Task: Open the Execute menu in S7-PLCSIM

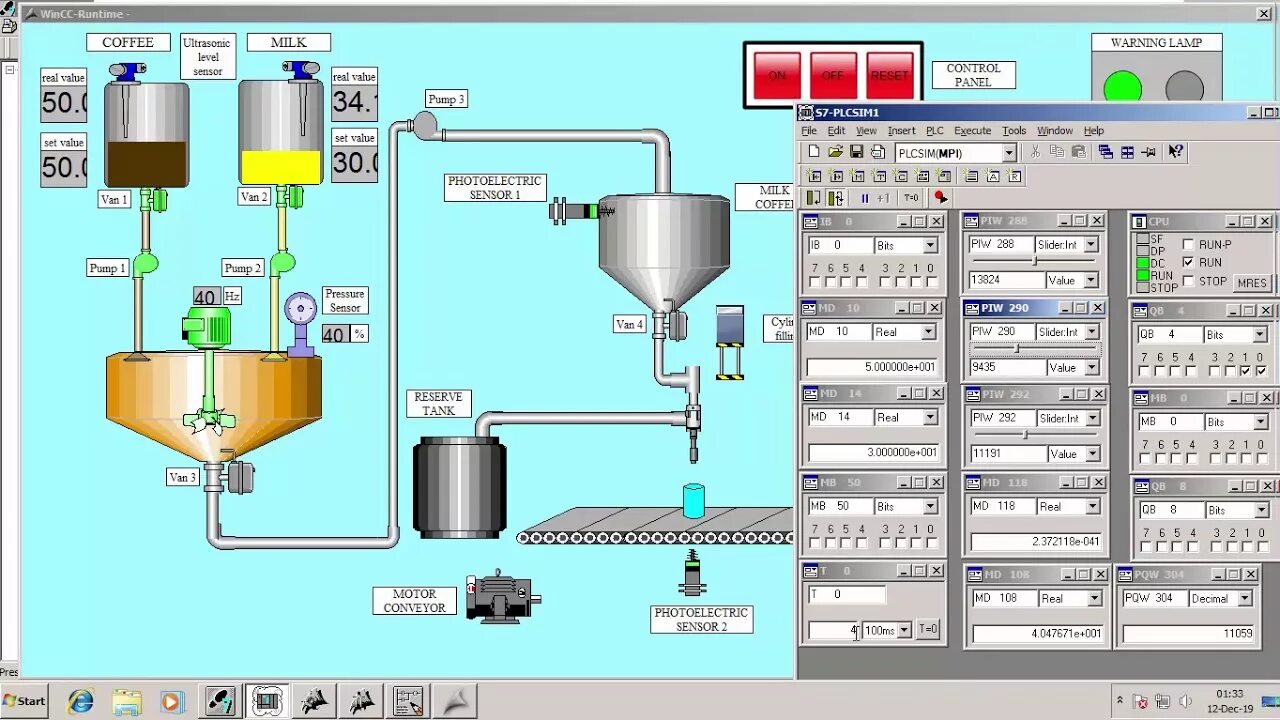Action: 972,130
